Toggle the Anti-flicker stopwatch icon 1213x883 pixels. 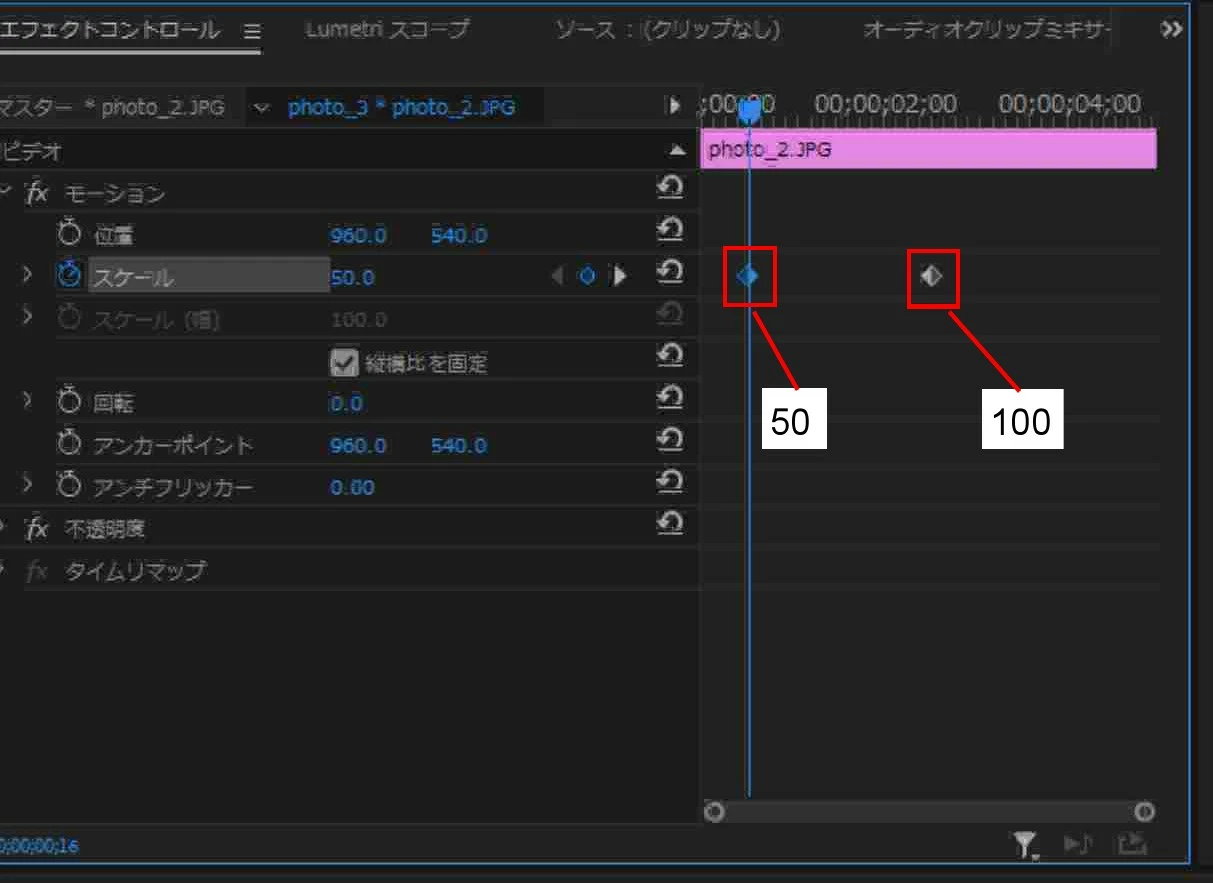pyautogui.click(x=68, y=487)
